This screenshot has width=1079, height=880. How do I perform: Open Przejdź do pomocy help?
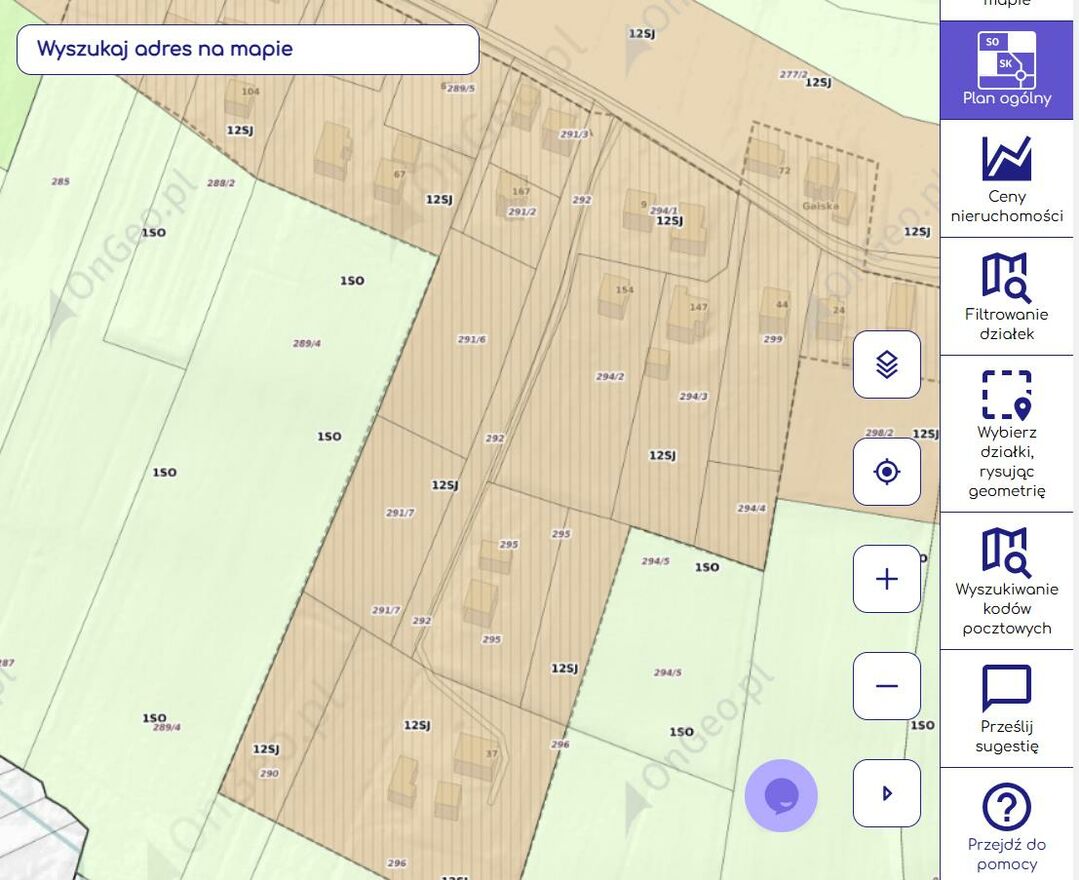coord(1006,826)
